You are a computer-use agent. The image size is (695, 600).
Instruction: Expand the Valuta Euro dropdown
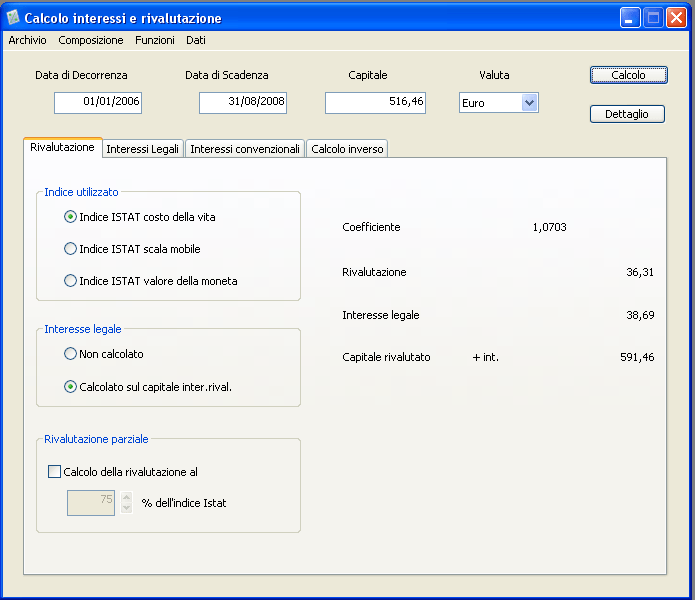pyautogui.click(x=529, y=103)
